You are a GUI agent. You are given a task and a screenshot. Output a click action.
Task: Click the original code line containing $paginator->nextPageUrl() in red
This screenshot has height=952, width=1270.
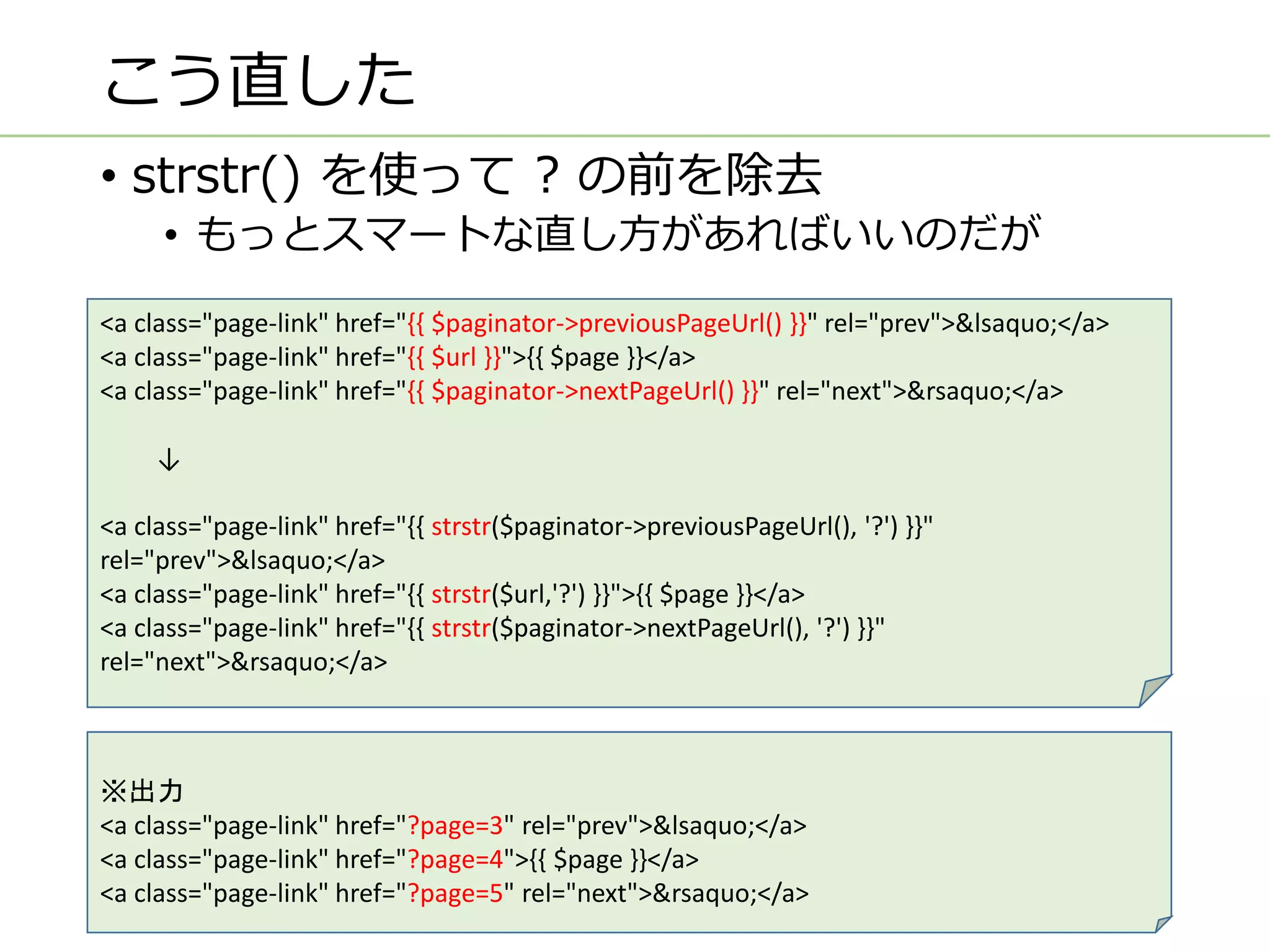[x=582, y=392]
